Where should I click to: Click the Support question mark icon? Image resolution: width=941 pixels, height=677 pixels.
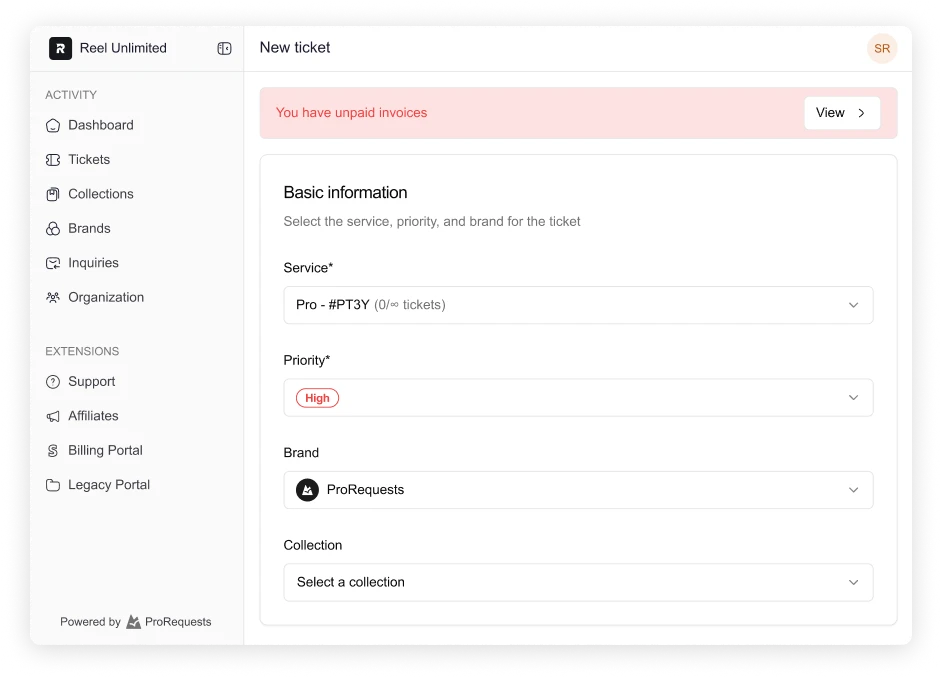53,382
